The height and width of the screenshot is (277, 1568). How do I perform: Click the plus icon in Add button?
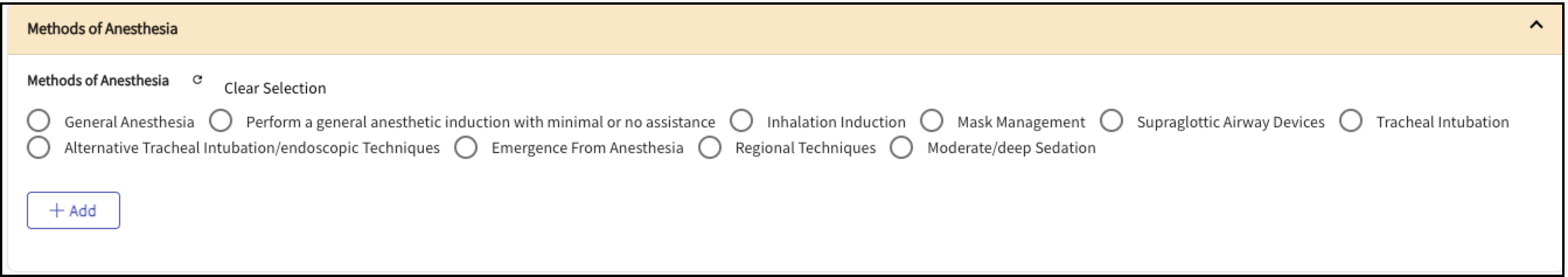point(57,210)
